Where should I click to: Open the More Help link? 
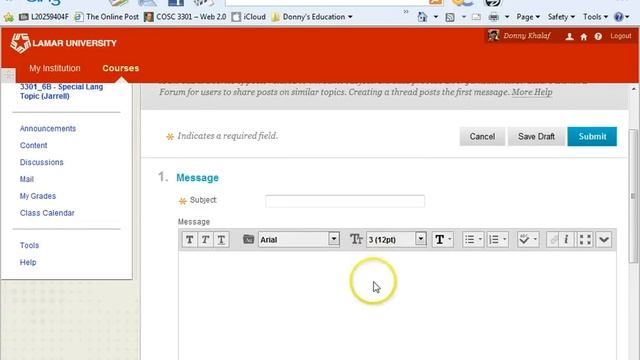point(532,92)
